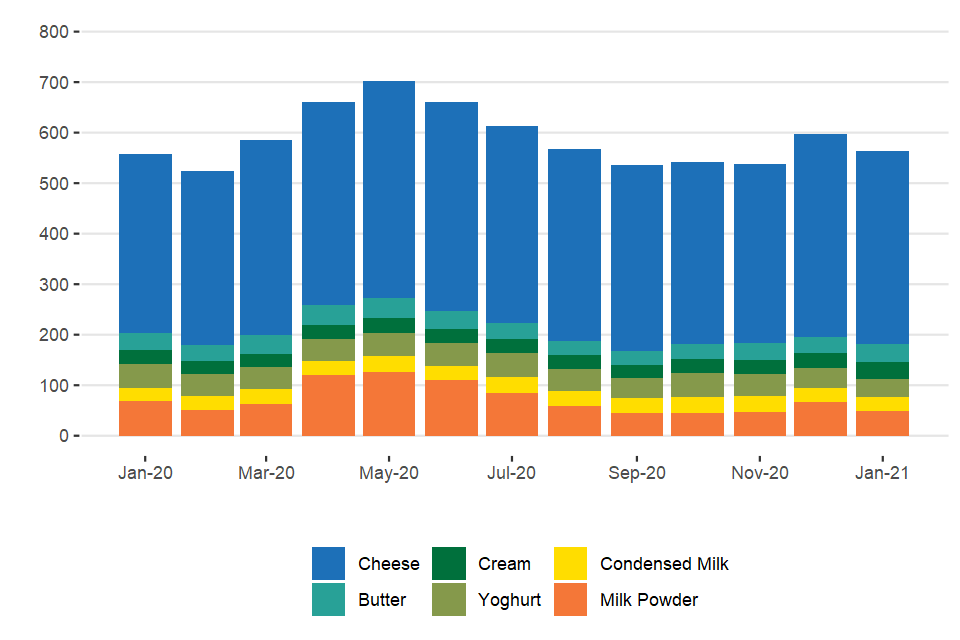Click the 400 y-axis tick label

(54, 234)
